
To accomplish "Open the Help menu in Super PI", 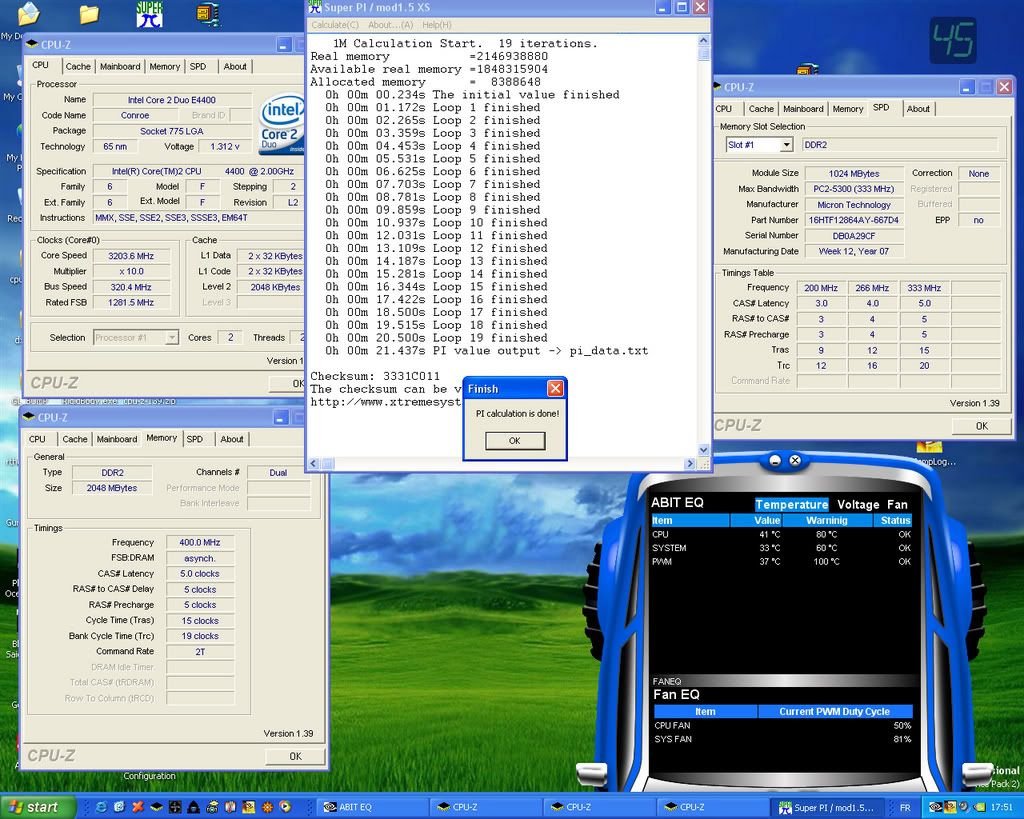I will [436, 25].
